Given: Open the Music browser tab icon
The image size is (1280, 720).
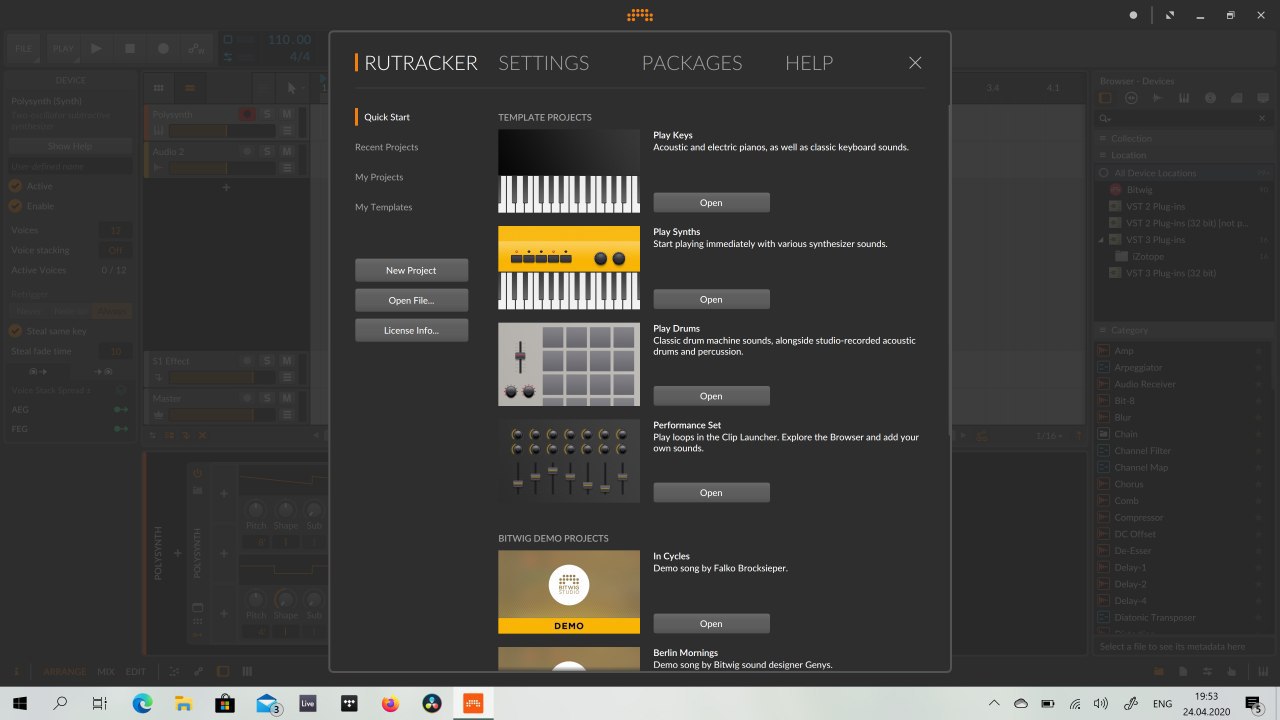Looking at the screenshot, I should tap(1211, 98).
